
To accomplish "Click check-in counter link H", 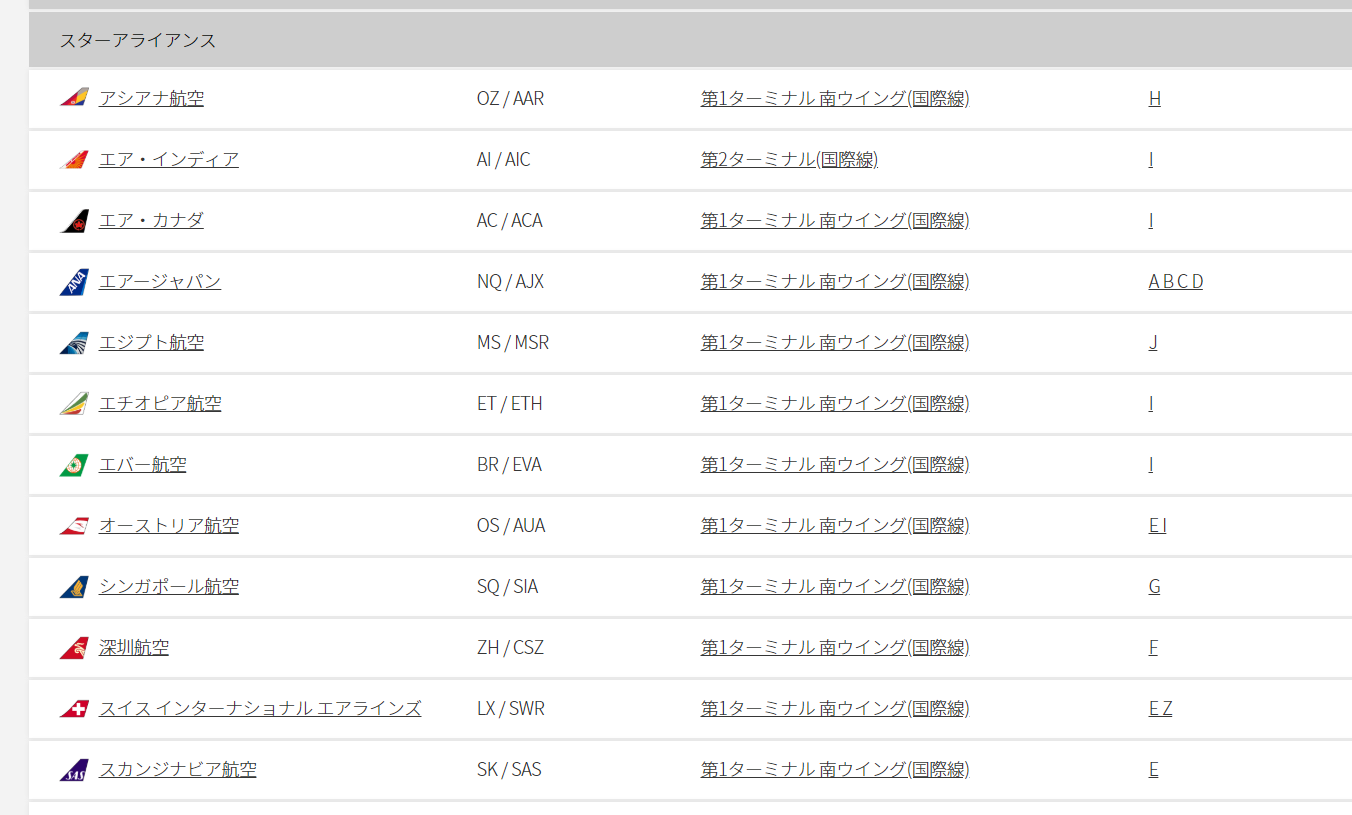I will 1154,99.
